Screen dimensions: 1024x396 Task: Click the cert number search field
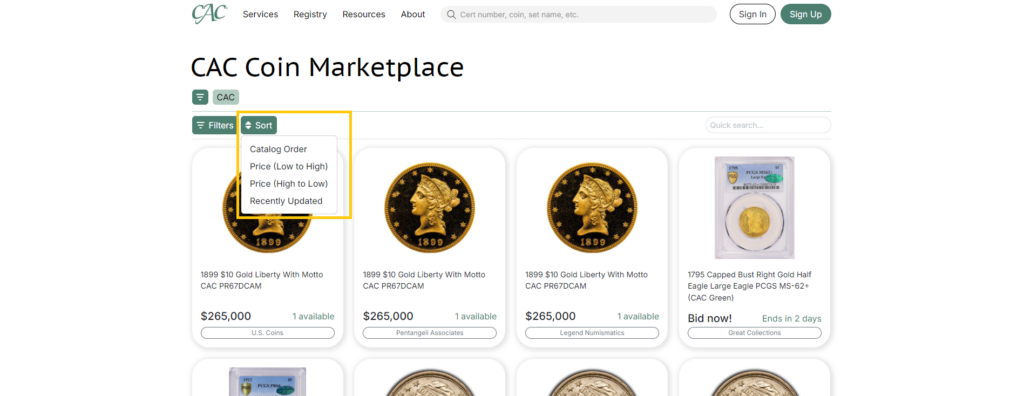click(x=578, y=14)
